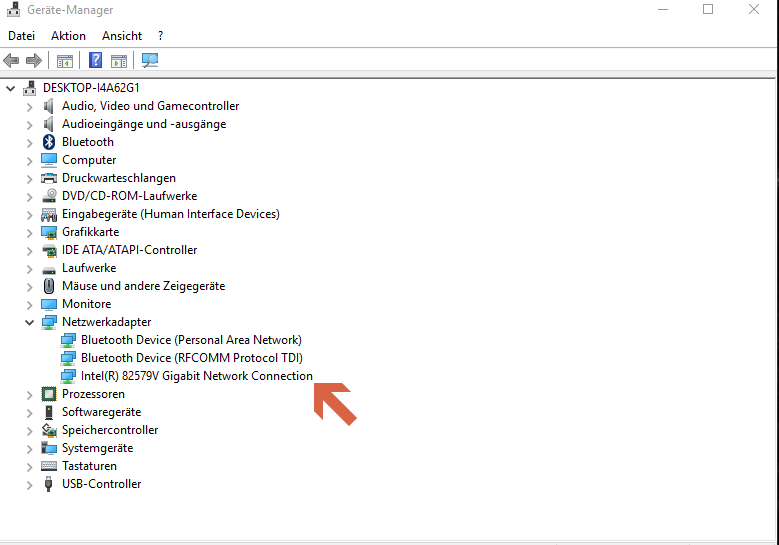The width and height of the screenshot is (779, 545).
Task: Select the Druckwarteschlangen entry
Action: click(x=119, y=178)
